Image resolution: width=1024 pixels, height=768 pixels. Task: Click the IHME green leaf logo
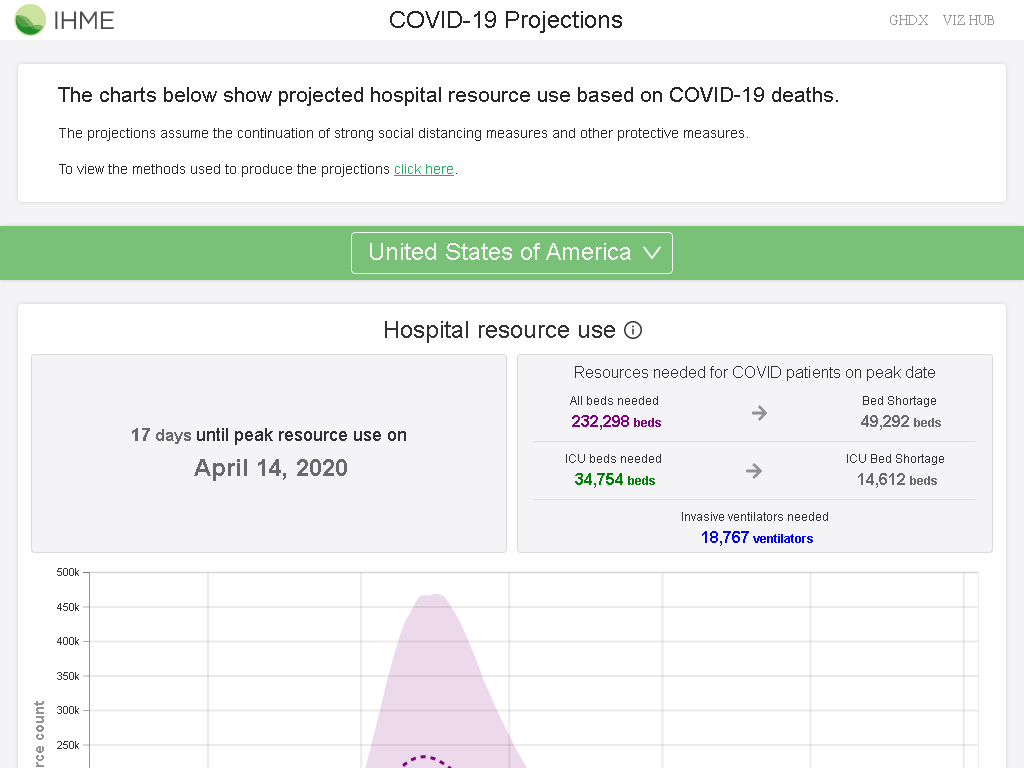pos(30,20)
